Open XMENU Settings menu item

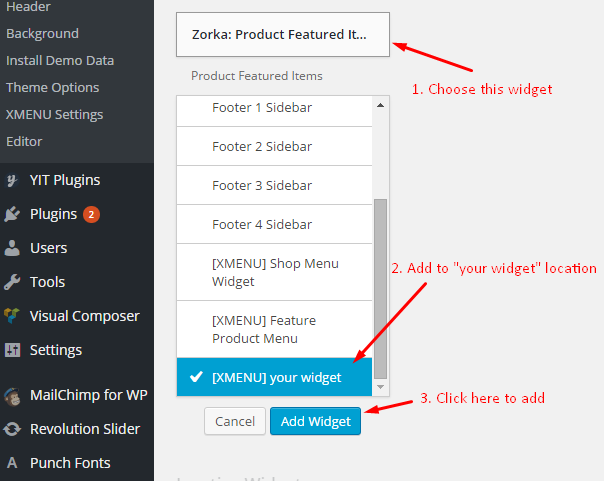(x=55, y=114)
